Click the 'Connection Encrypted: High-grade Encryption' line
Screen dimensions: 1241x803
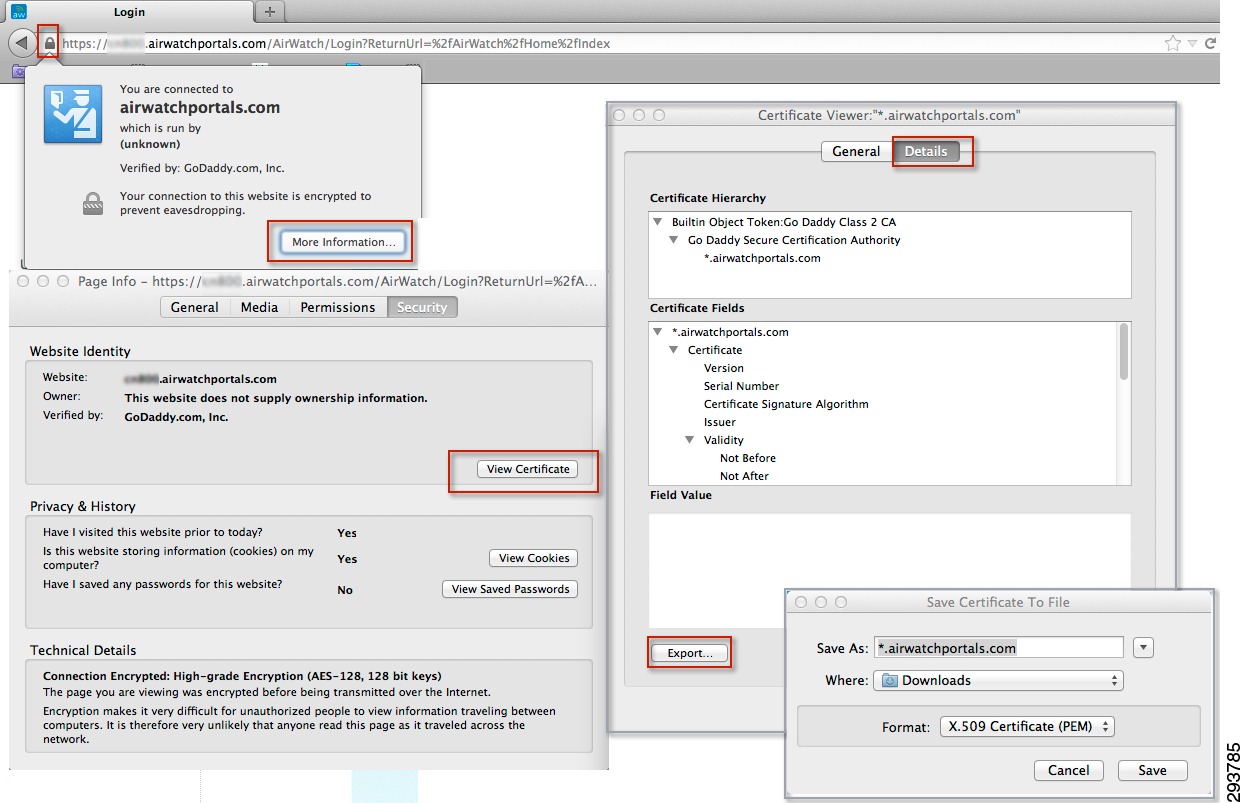click(x=242, y=676)
